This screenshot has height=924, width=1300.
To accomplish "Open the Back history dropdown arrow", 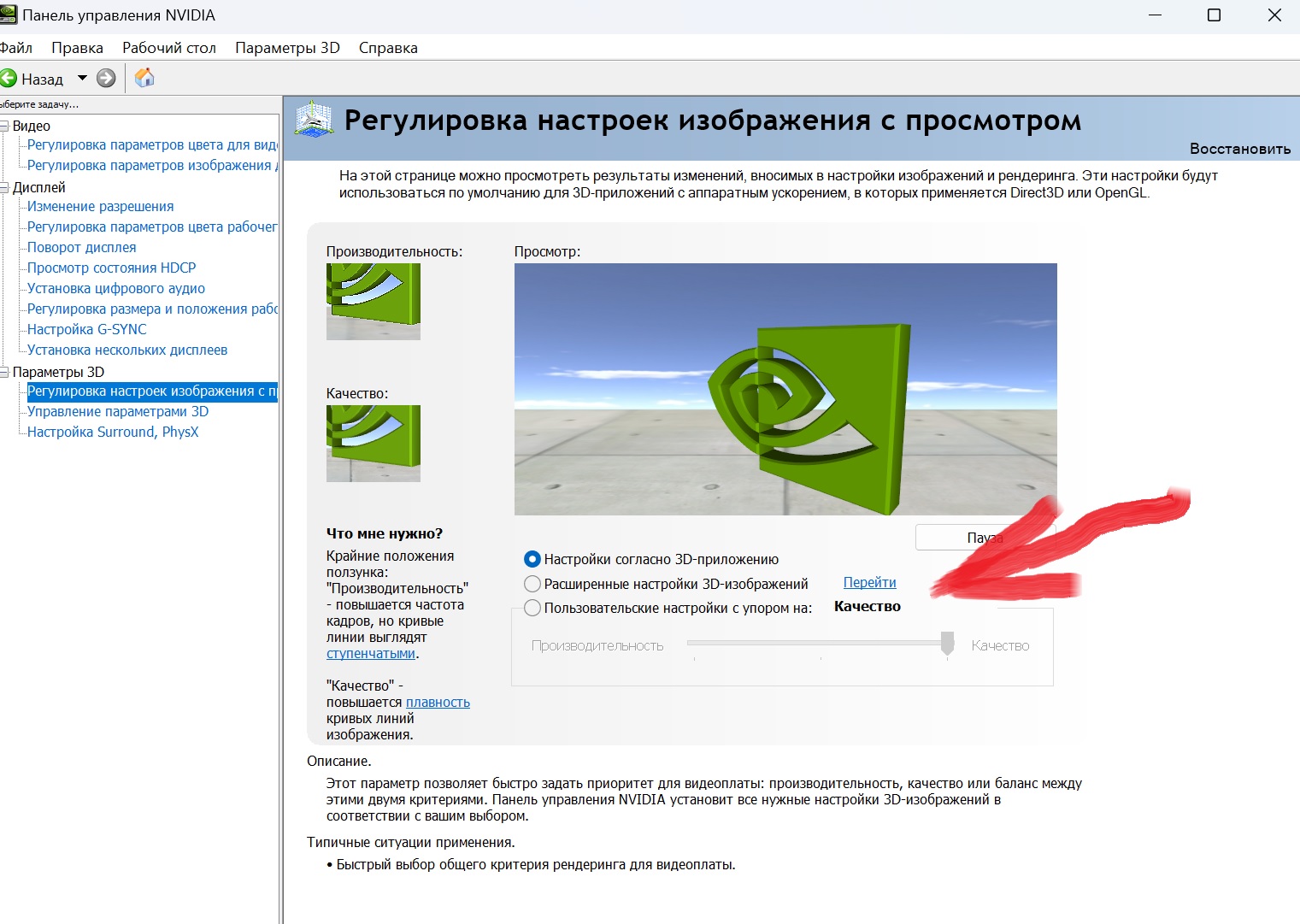I will pos(82,78).
